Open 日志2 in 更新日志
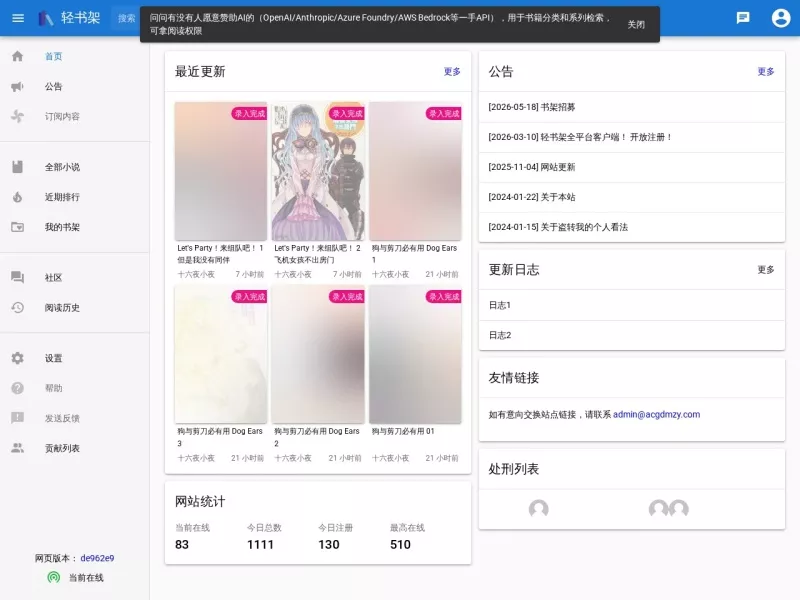The width and height of the screenshot is (800, 600). (632, 335)
